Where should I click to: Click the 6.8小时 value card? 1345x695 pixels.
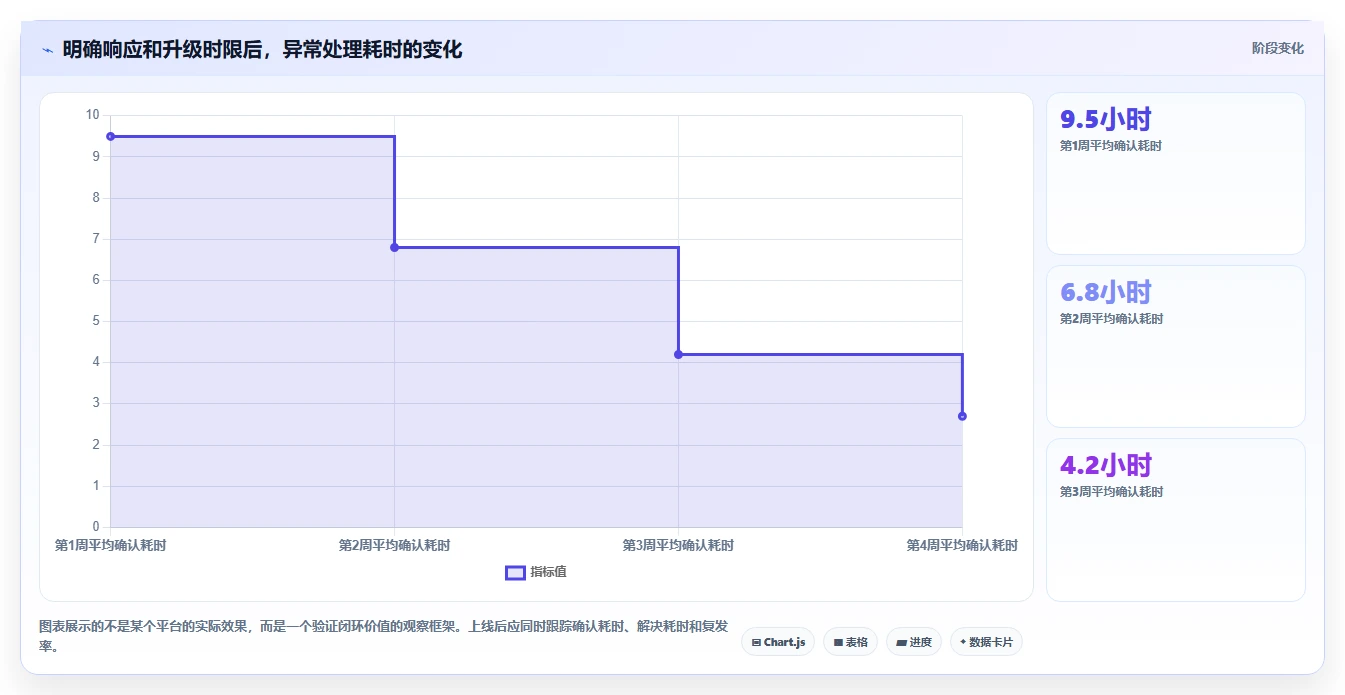[1176, 347]
